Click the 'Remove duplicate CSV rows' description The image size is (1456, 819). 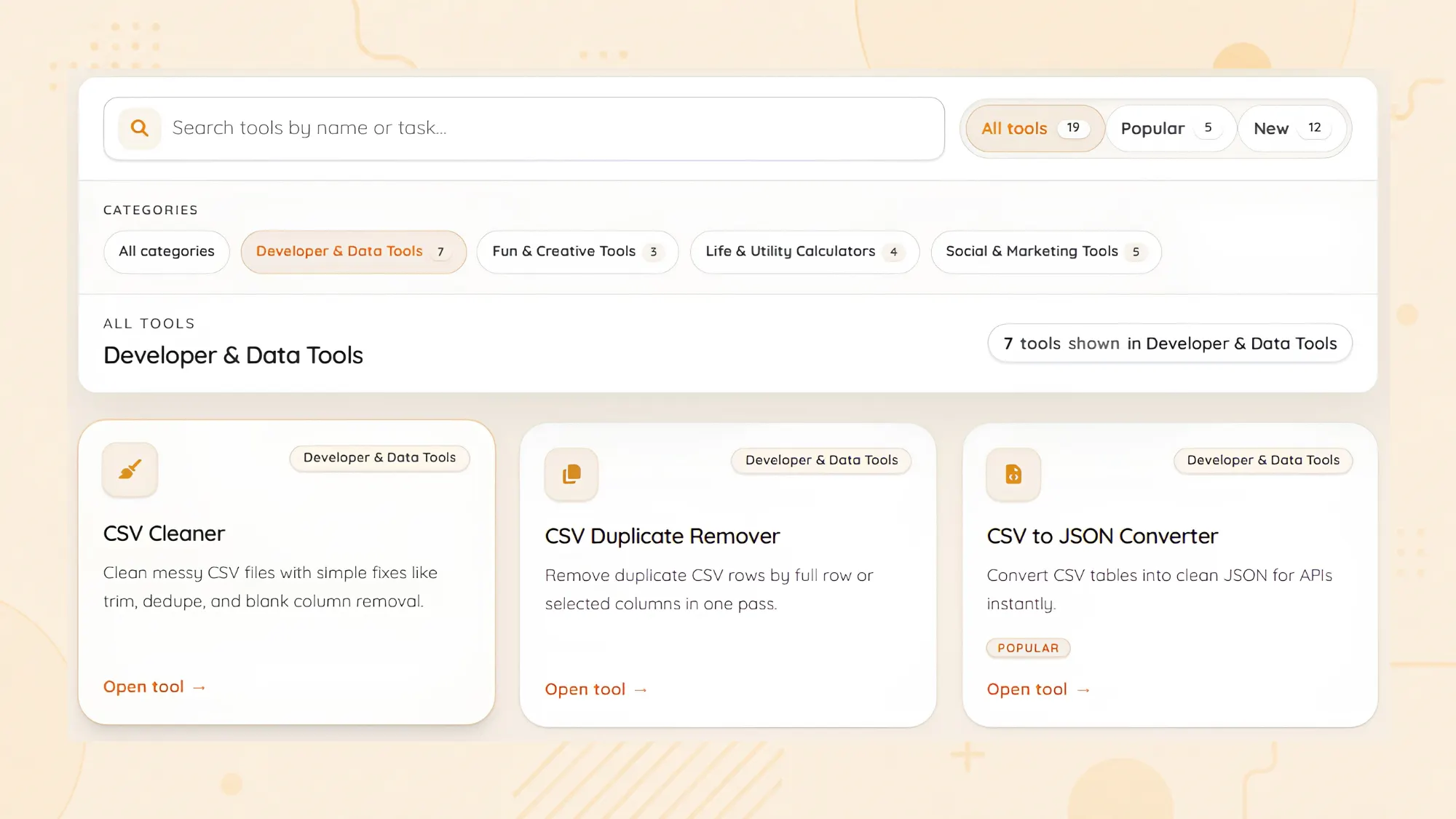click(x=709, y=590)
